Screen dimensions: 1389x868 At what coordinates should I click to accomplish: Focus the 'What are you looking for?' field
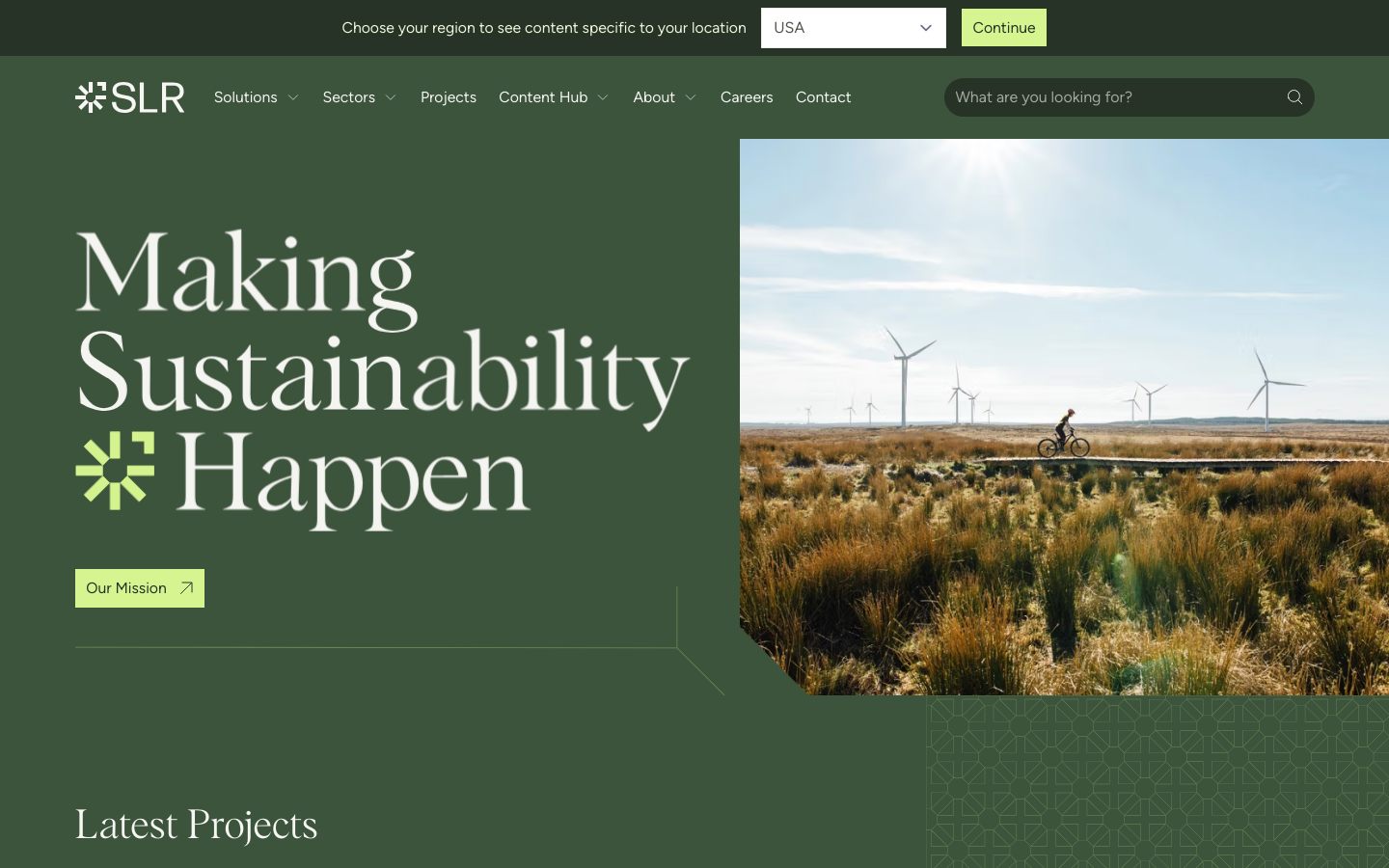(x=1114, y=97)
